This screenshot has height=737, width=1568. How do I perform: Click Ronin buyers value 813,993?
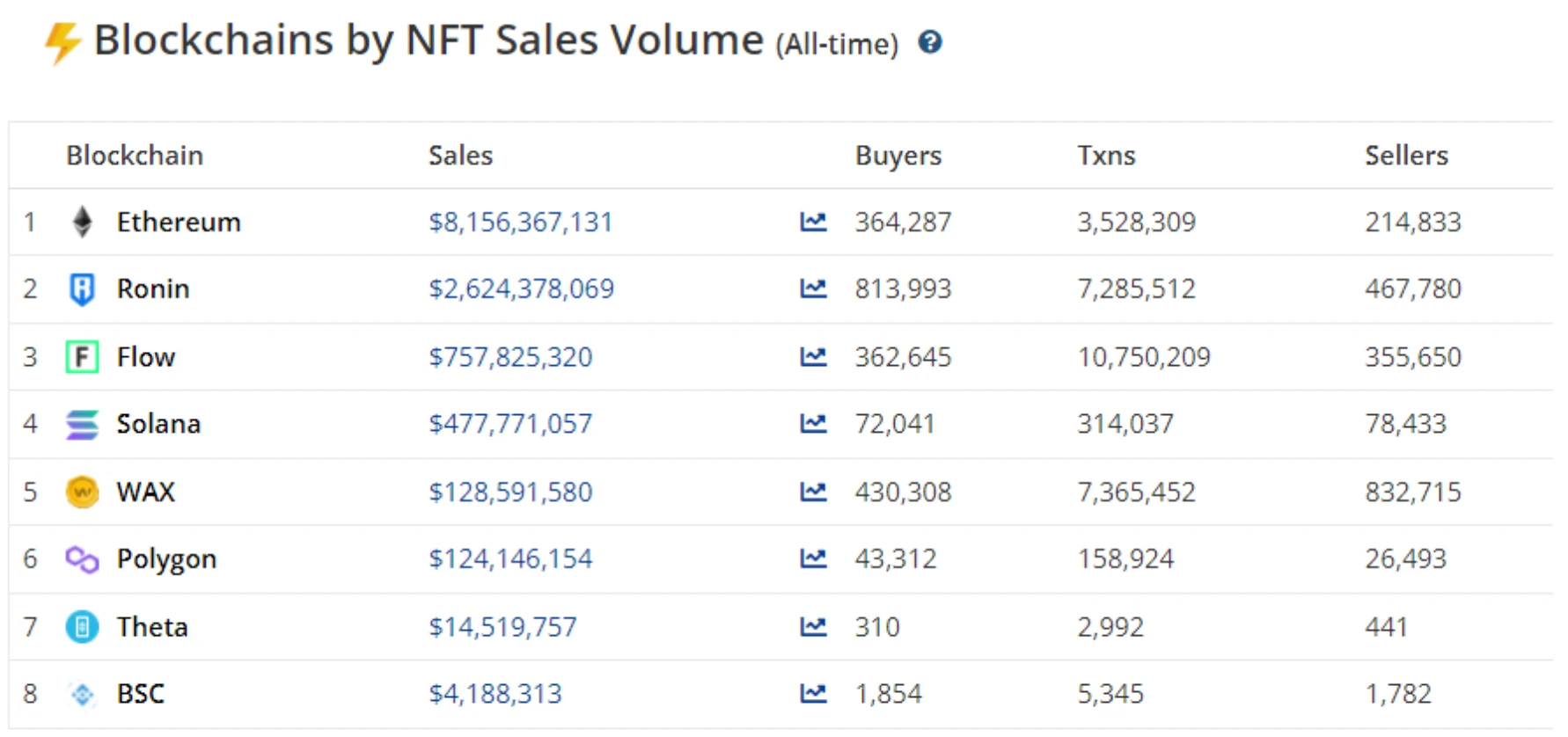coord(903,288)
